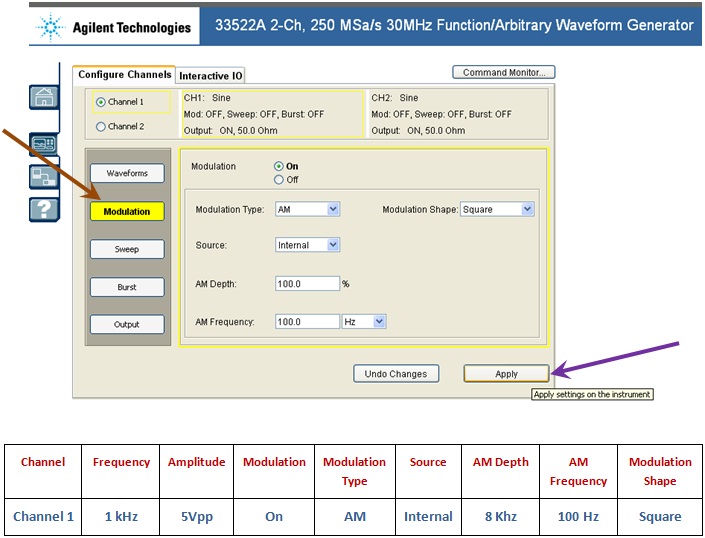Select the Channel 2 radio button
The width and height of the screenshot is (705, 538).
tap(100, 127)
